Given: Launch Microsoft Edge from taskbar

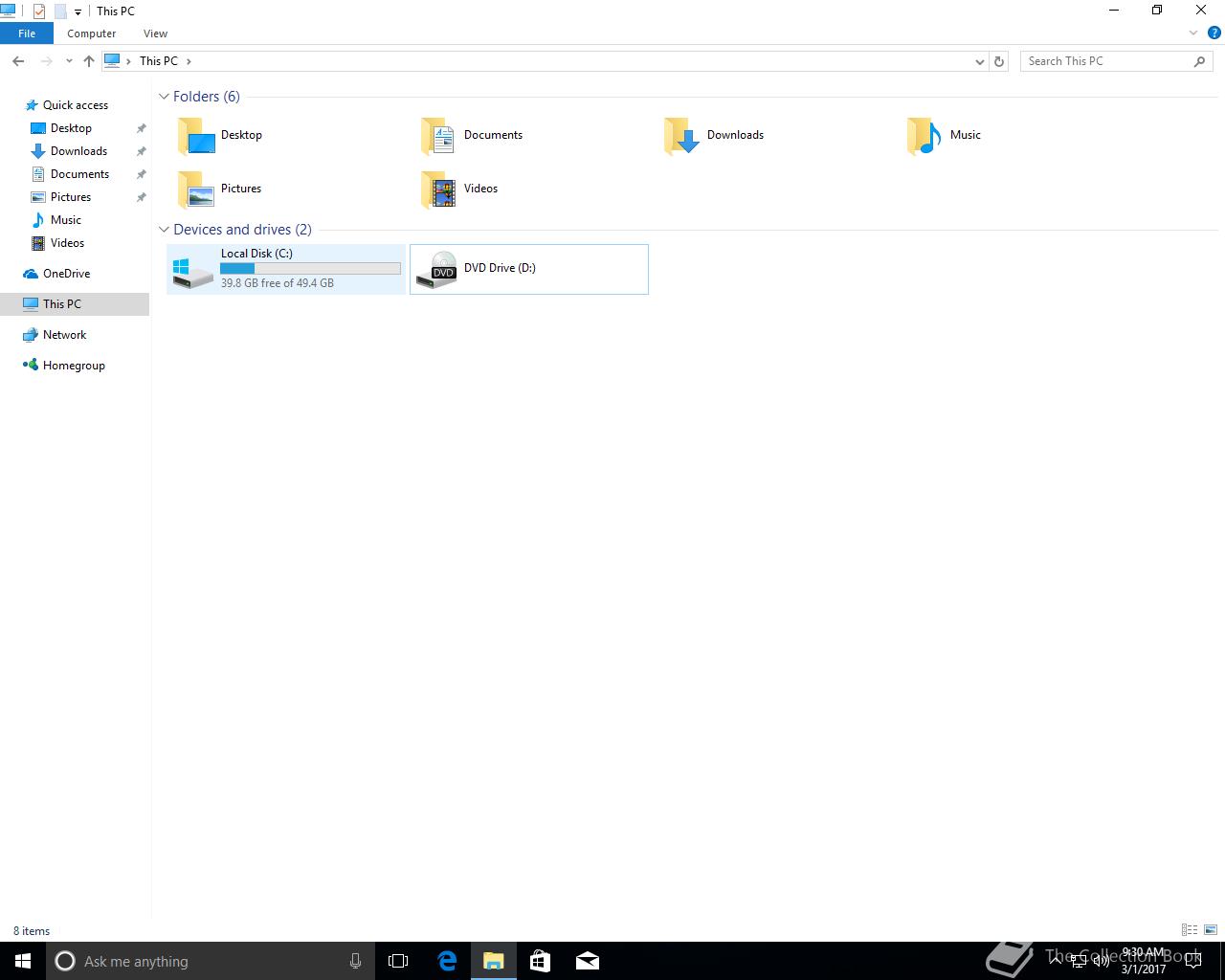Looking at the screenshot, I should (x=447, y=961).
